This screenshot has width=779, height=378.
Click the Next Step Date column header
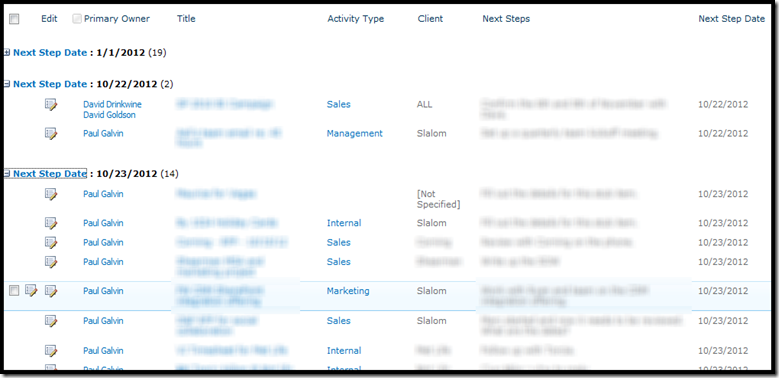[732, 19]
